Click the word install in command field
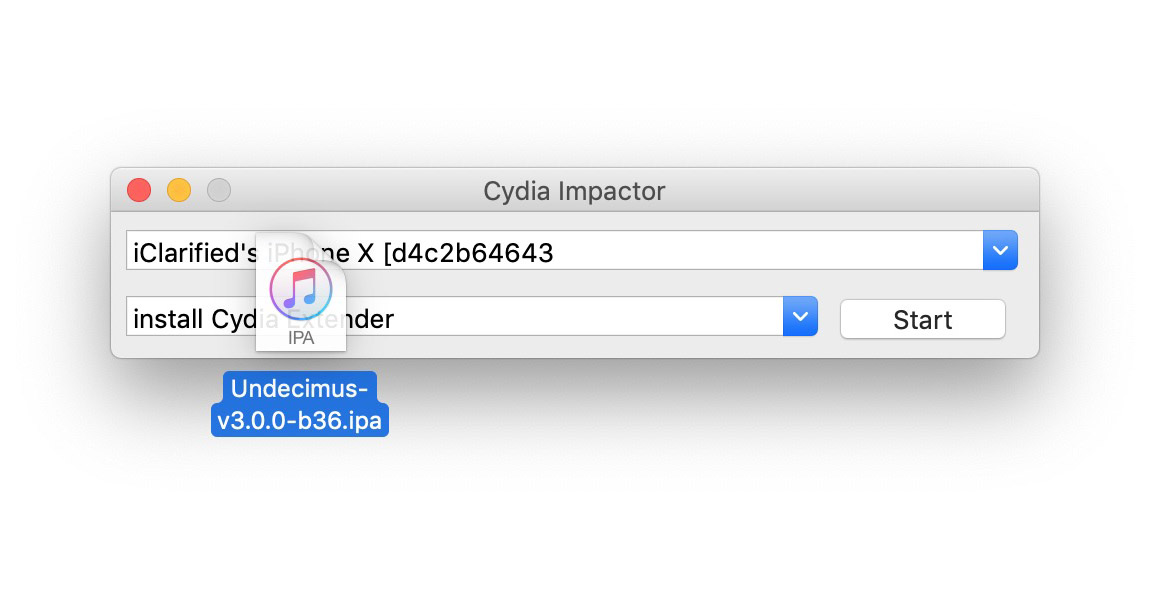Screen dimensions: 1152x600 168,319
